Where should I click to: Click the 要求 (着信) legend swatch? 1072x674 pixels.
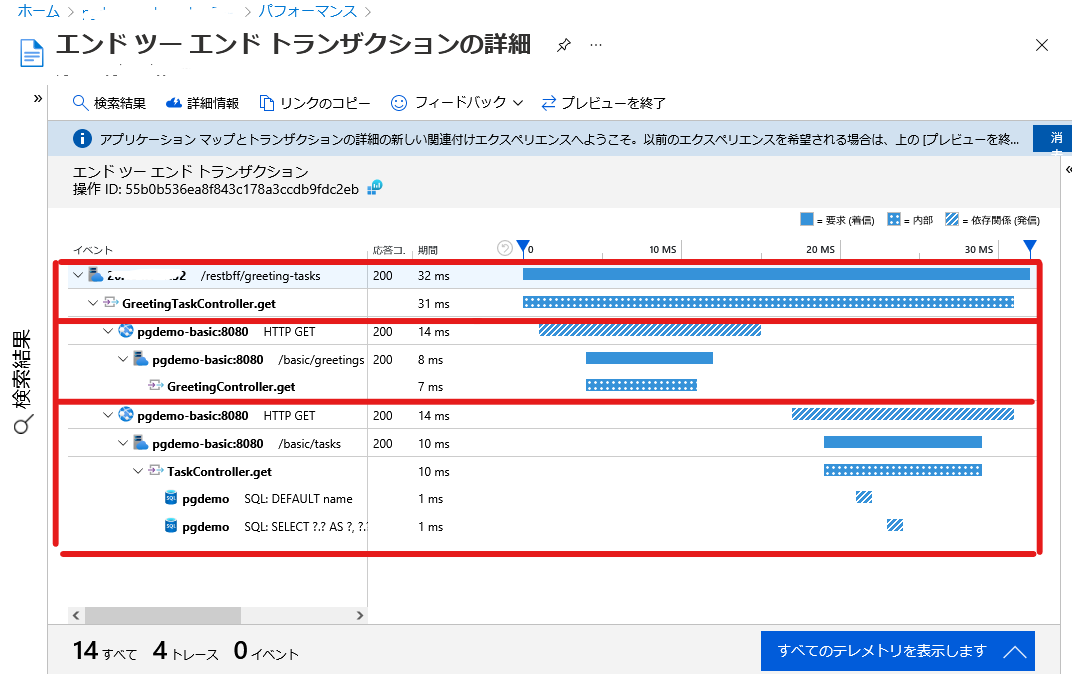tap(807, 219)
